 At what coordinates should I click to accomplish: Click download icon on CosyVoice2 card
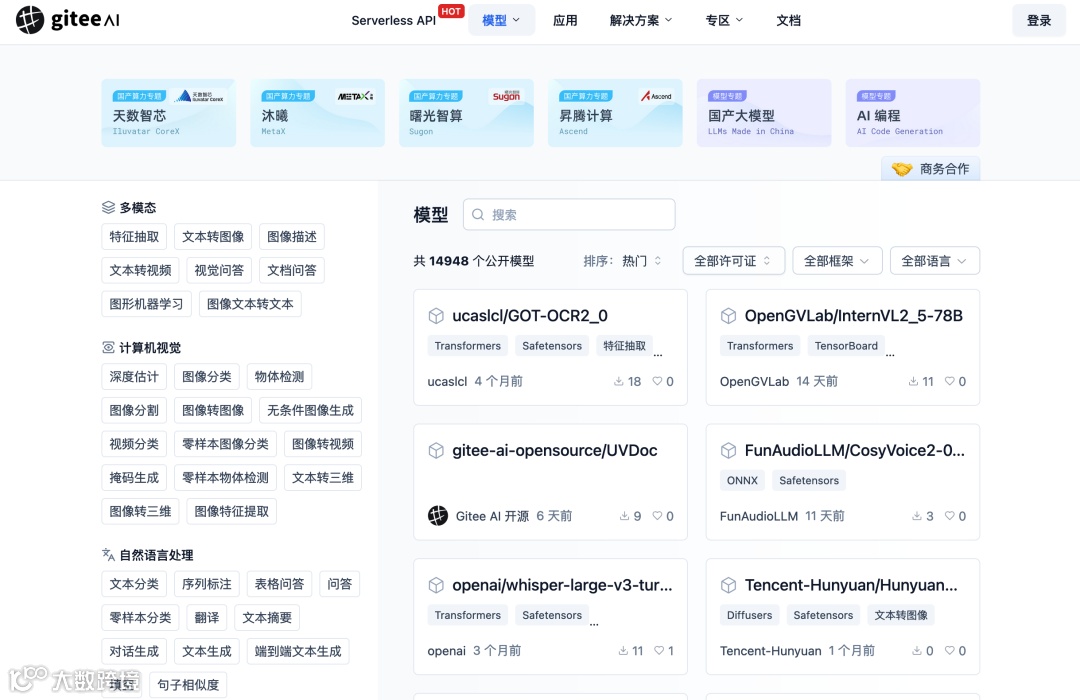point(917,515)
